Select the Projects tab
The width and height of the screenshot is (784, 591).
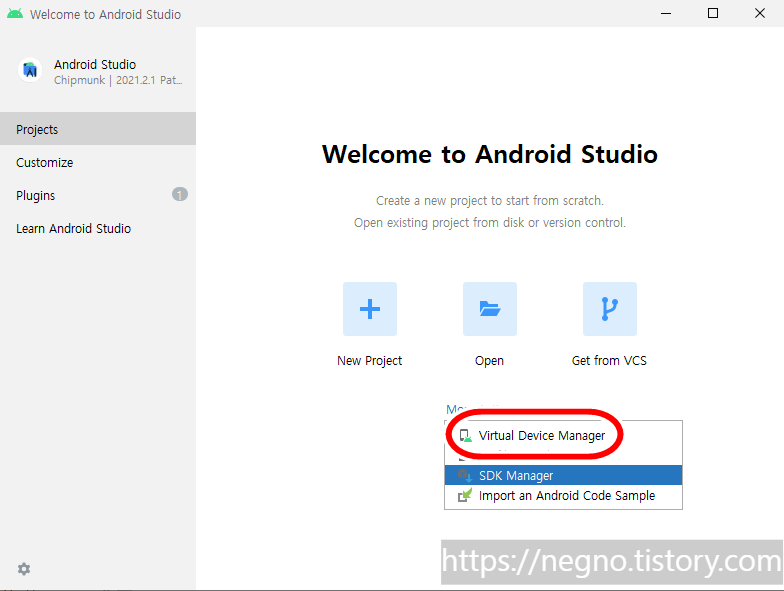click(98, 129)
